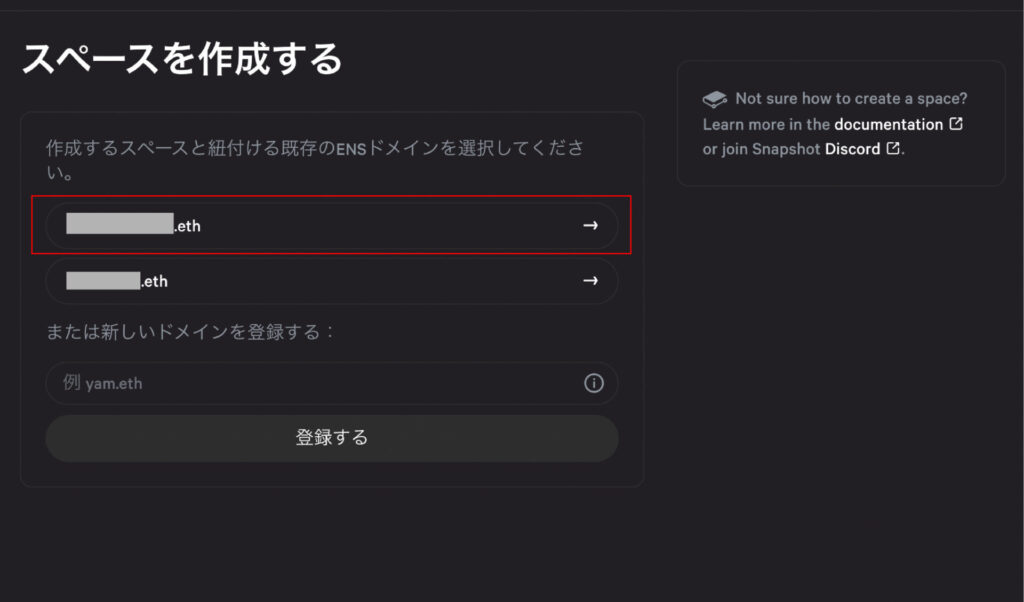The height and width of the screenshot is (602, 1024).
Task: Click the 登録する button
Action: [332, 437]
